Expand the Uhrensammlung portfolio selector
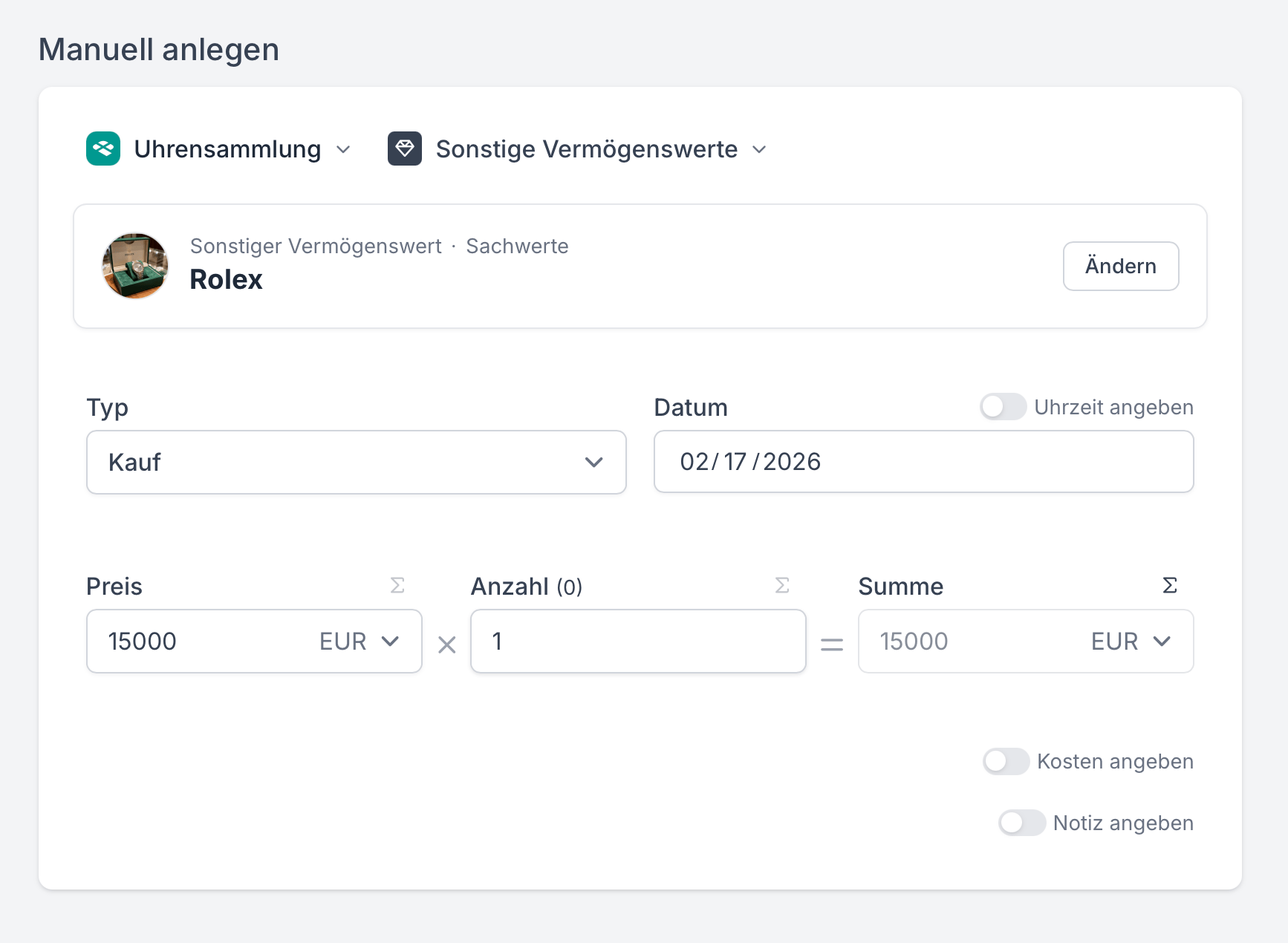Screen dimensions: 1288x943 pyautogui.click(x=241, y=149)
